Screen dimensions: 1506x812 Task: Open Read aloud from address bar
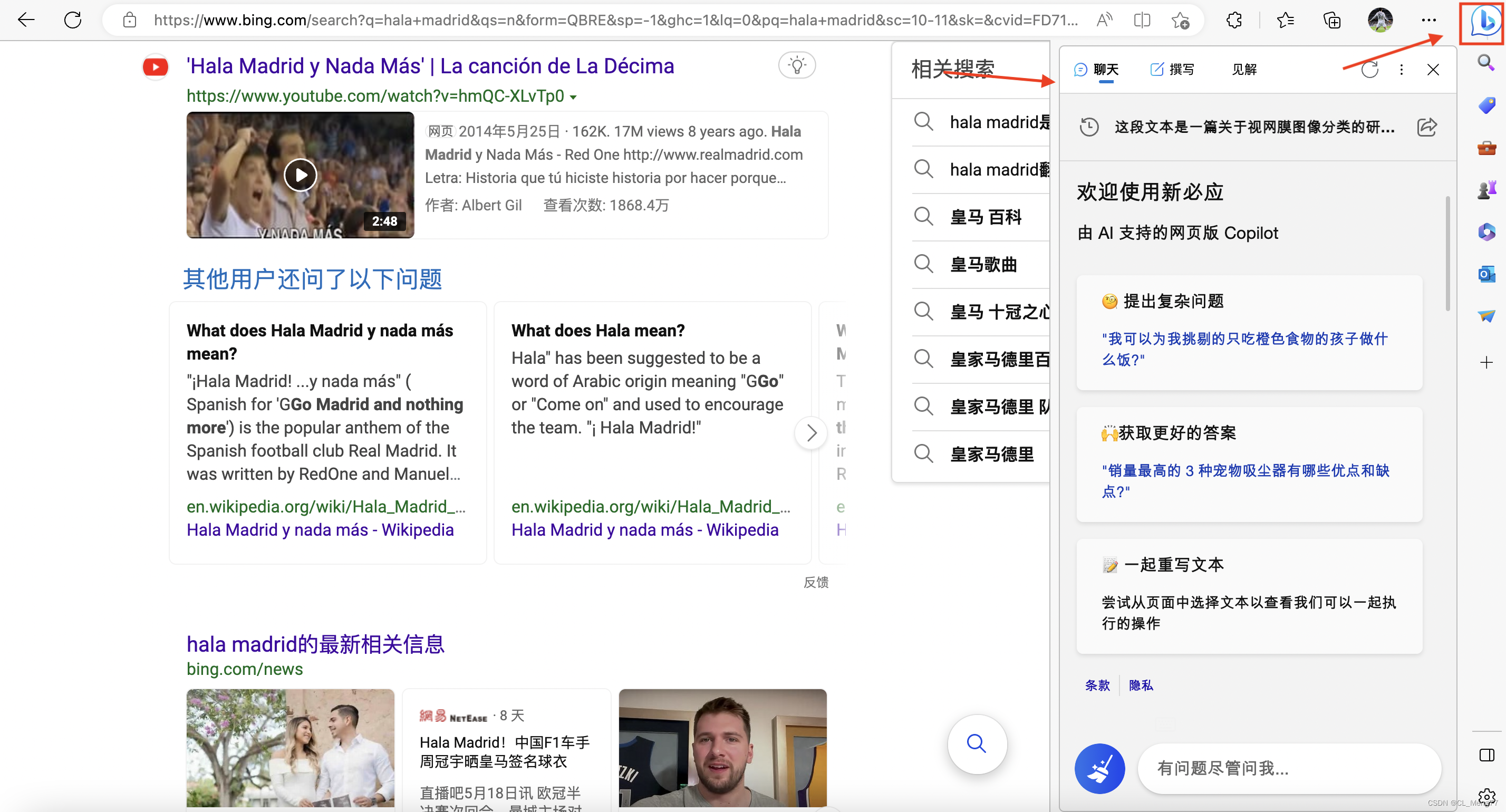(x=1104, y=21)
